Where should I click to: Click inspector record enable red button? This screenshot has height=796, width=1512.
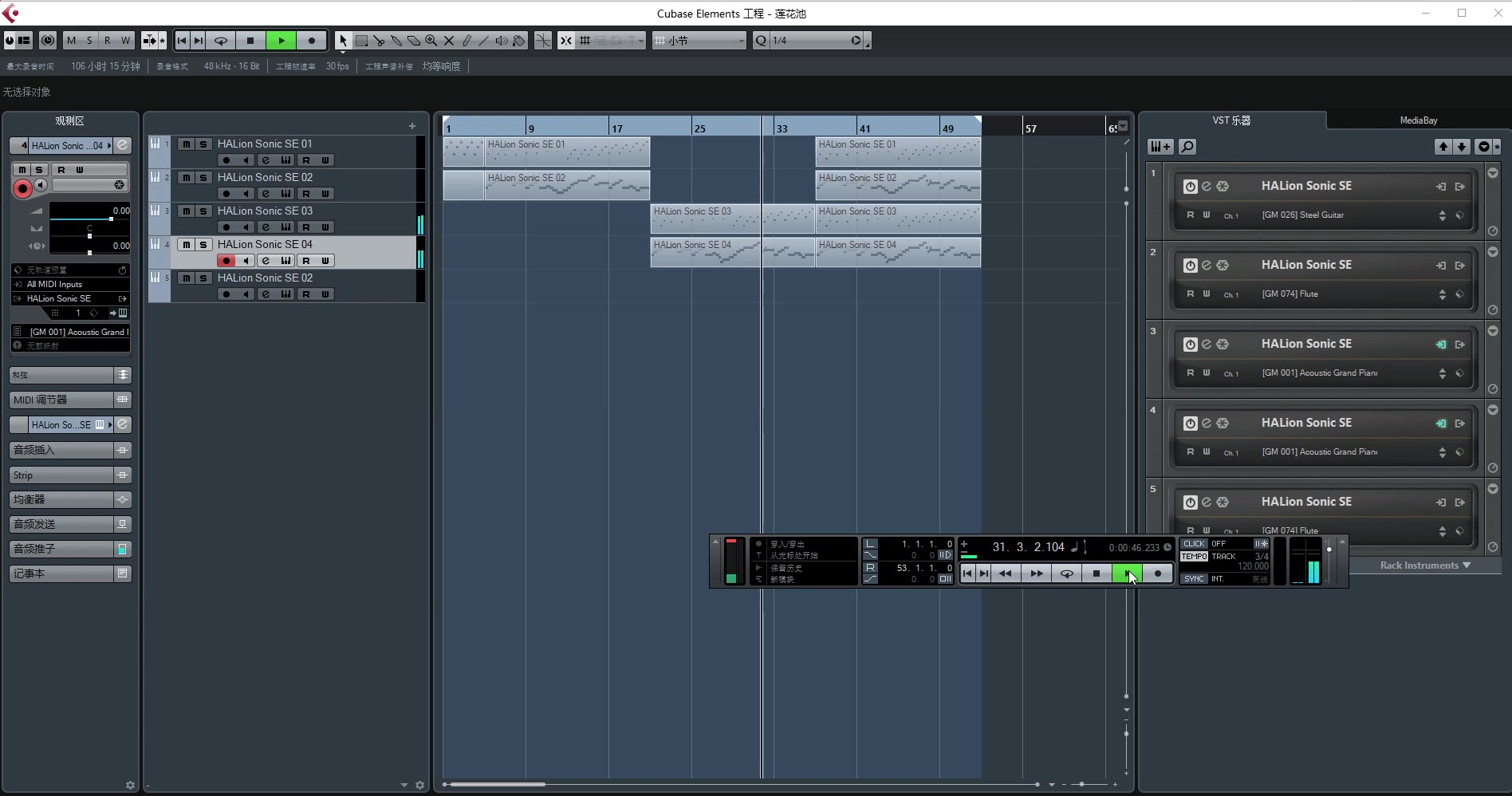click(x=22, y=188)
